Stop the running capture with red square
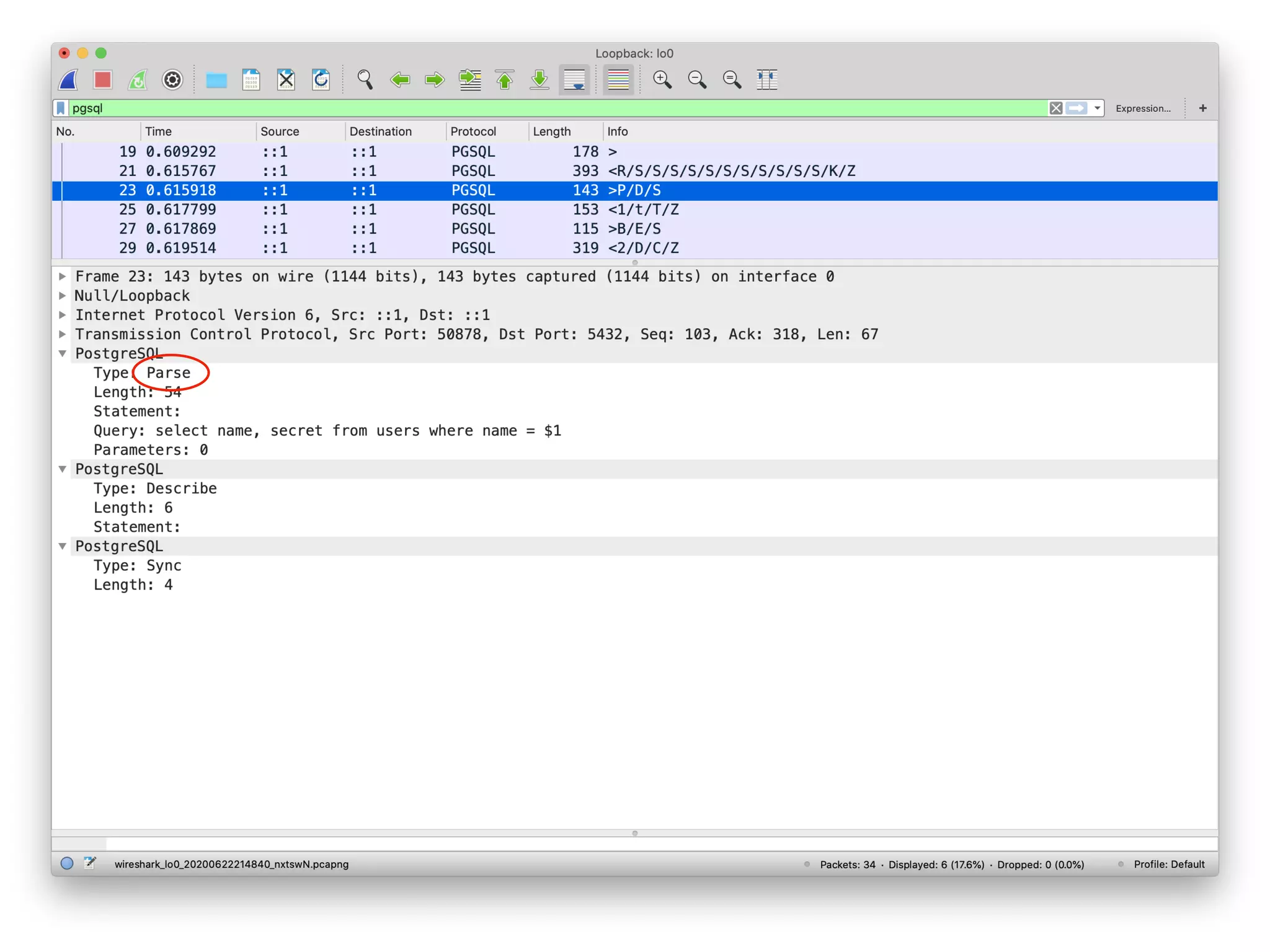Viewport: 1270px width, 952px height. [x=103, y=79]
